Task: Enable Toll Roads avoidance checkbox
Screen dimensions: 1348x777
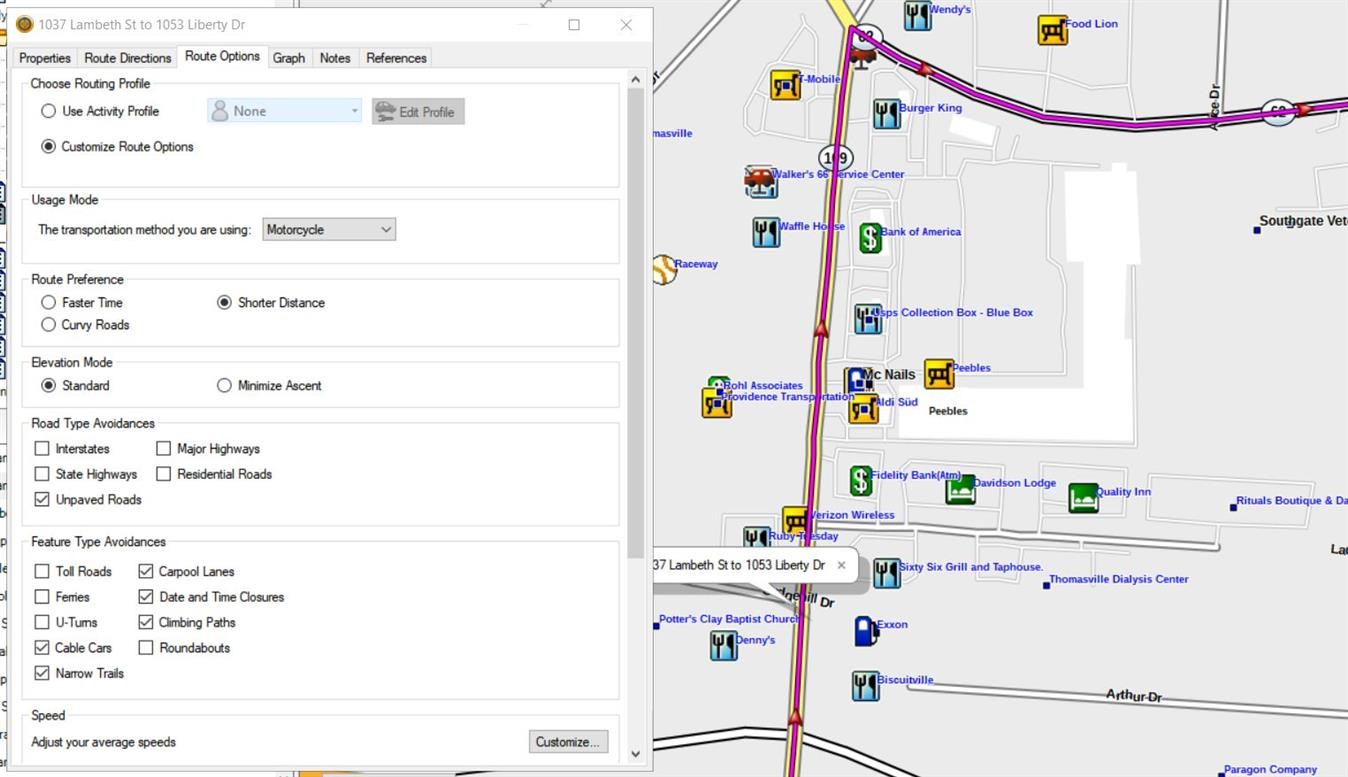Action: click(x=42, y=571)
